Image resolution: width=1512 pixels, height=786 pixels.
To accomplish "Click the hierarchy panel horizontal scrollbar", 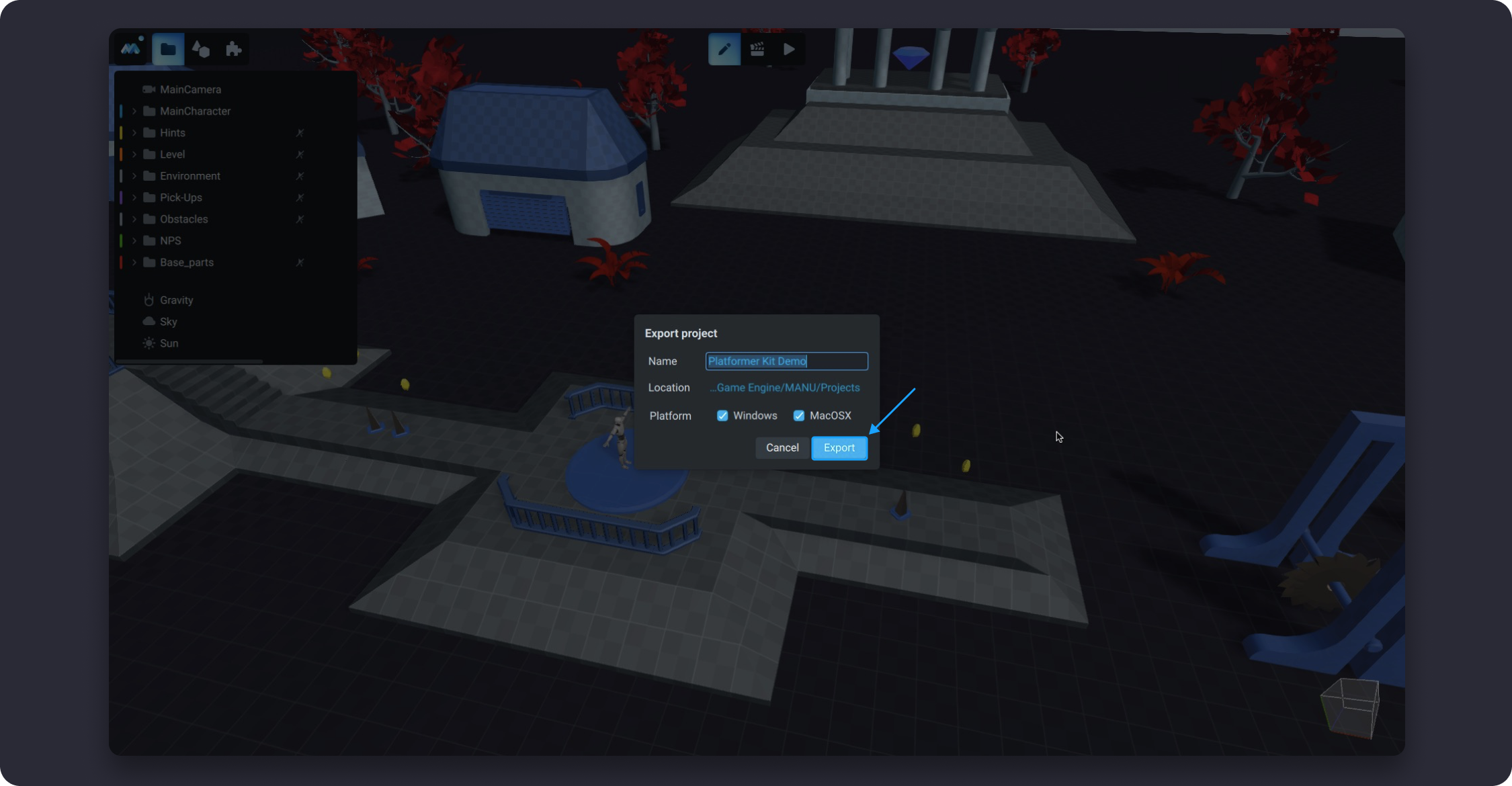I will 190,361.
